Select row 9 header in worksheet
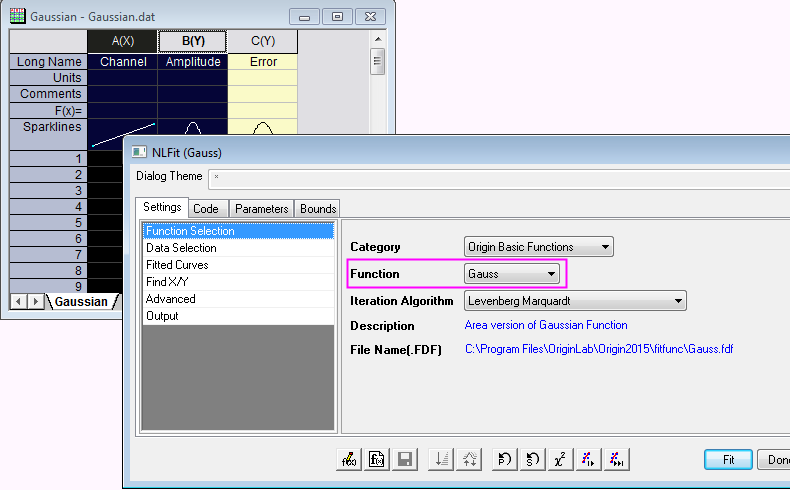Viewport: 790px width, 490px height. (48, 286)
